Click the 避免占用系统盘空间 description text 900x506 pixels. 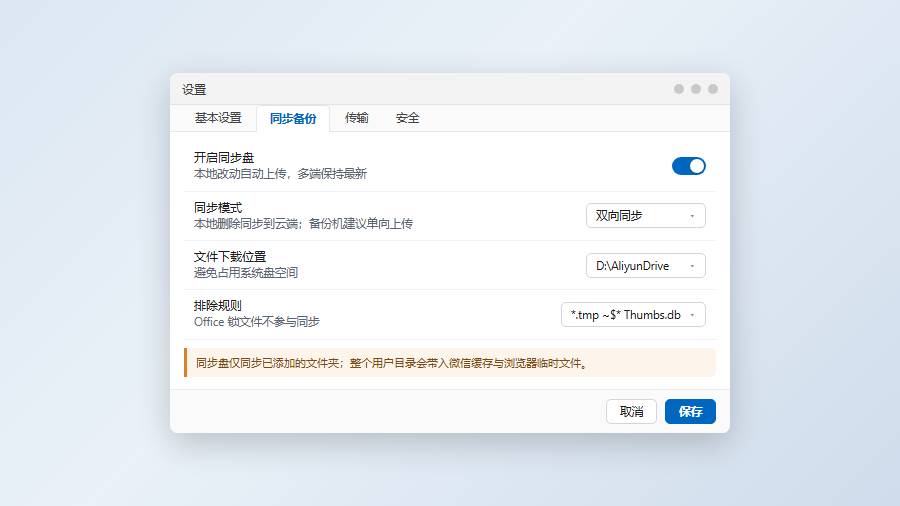(246, 273)
